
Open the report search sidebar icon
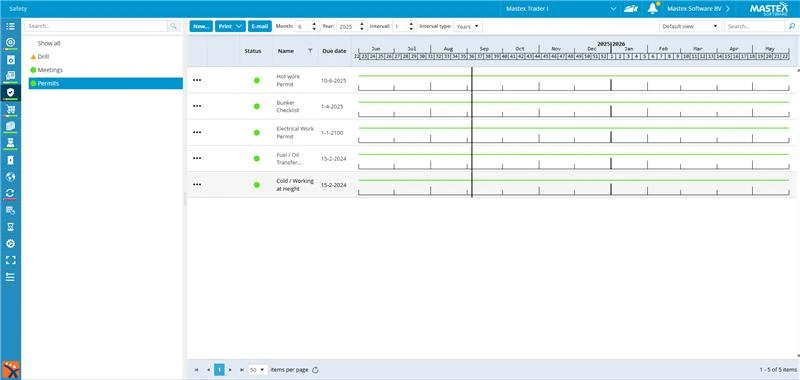click(10, 210)
